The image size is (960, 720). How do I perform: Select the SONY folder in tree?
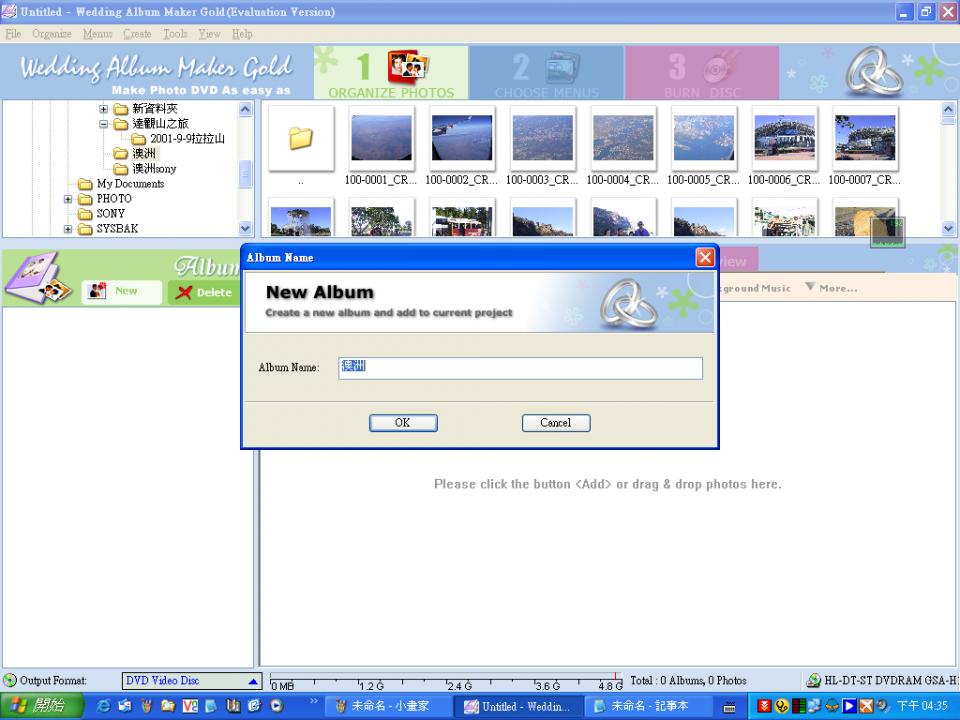(111, 214)
